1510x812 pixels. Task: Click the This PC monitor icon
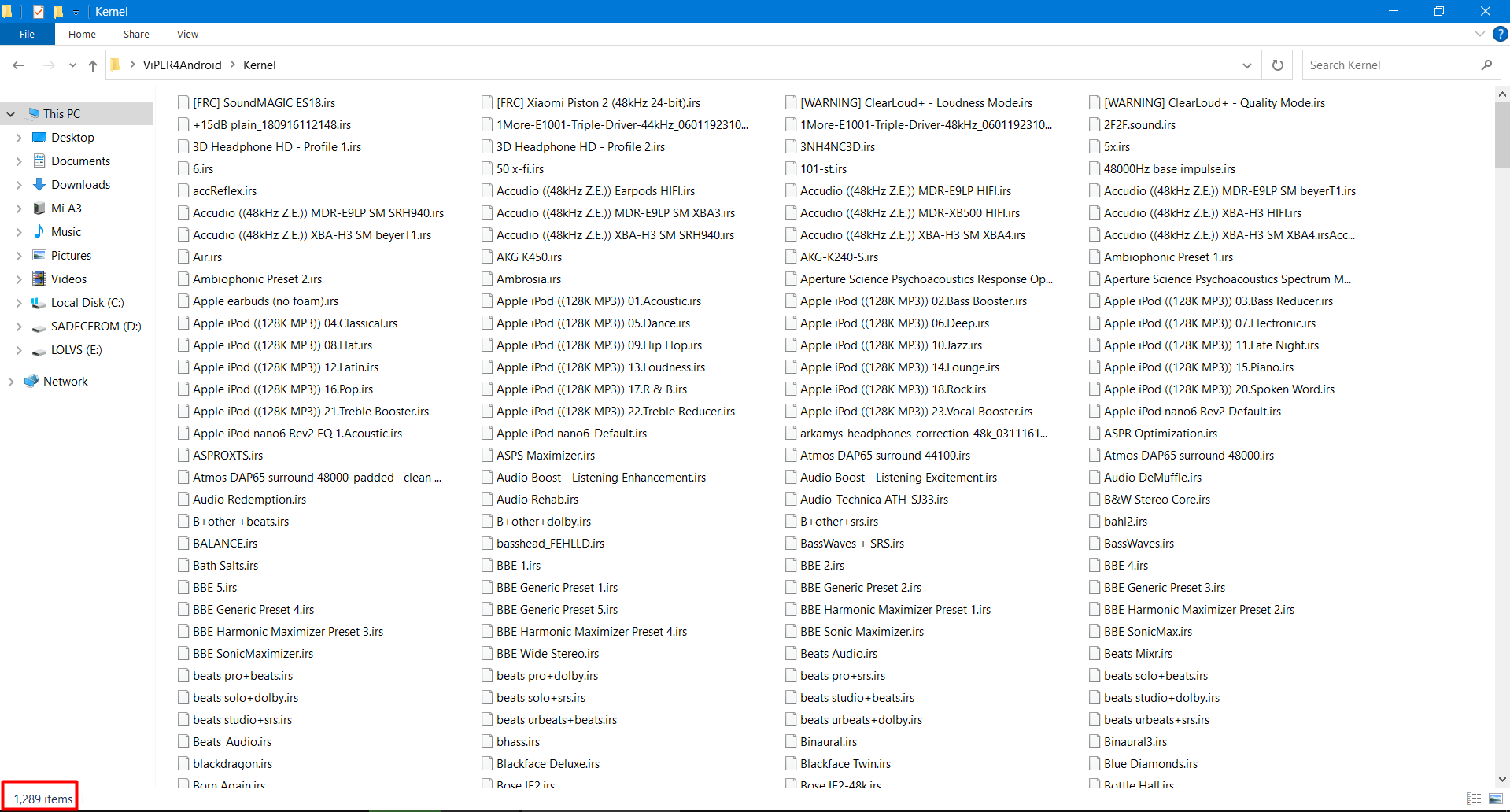(34, 113)
